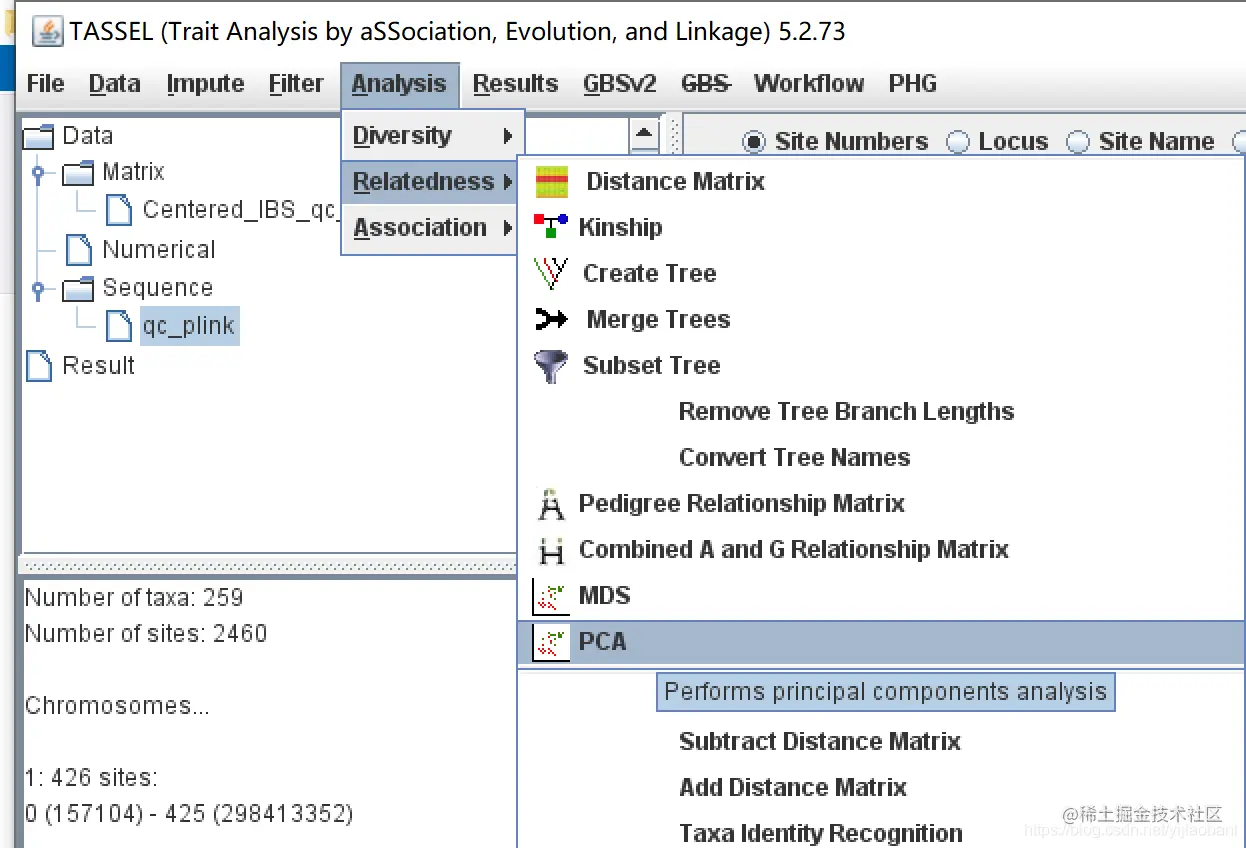The height and width of the screenshot is (848, 1246).
Task: Open the Impute menu
Action: point(206,84)
